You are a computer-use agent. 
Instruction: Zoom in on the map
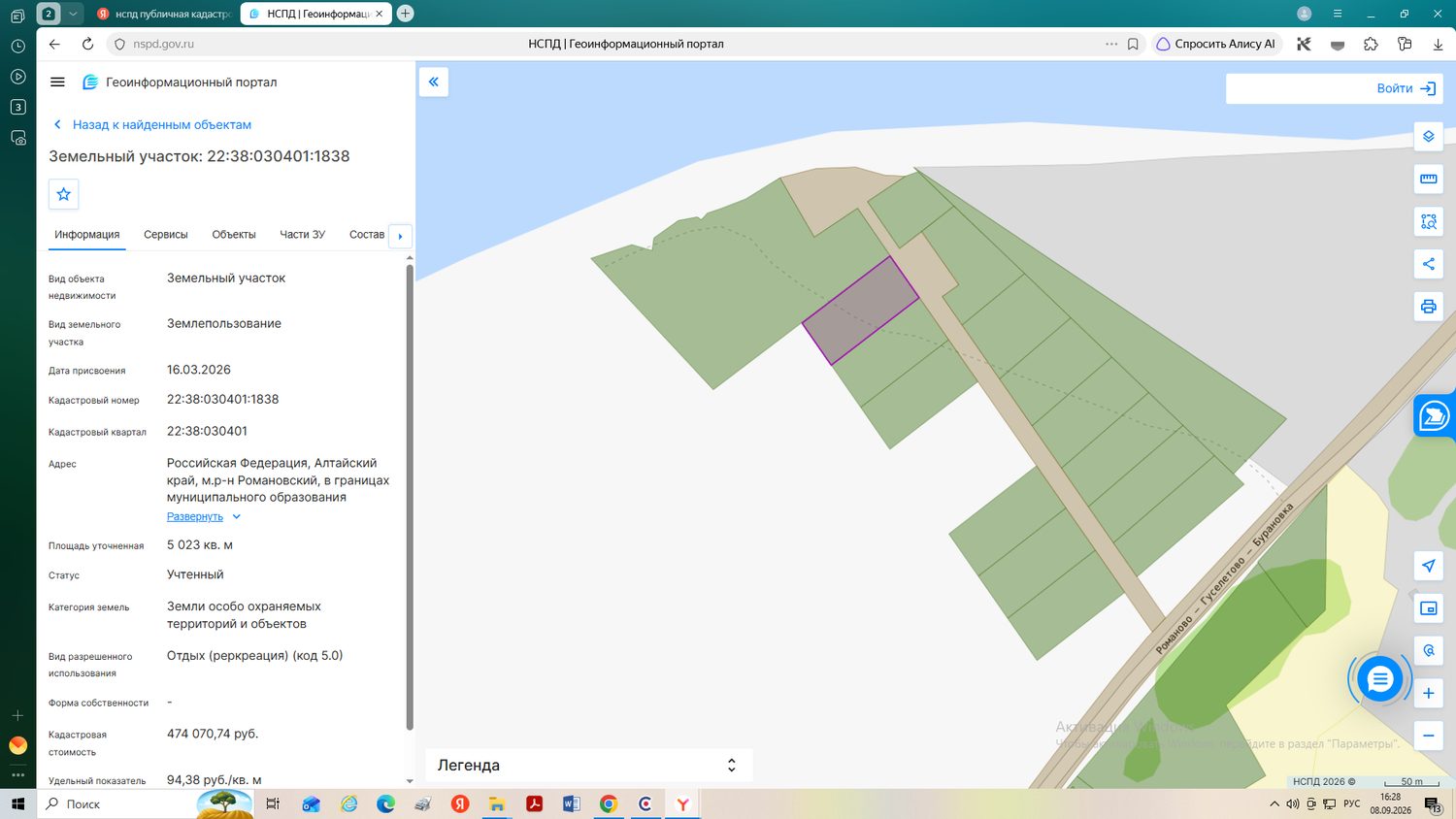click(1429, 693)
